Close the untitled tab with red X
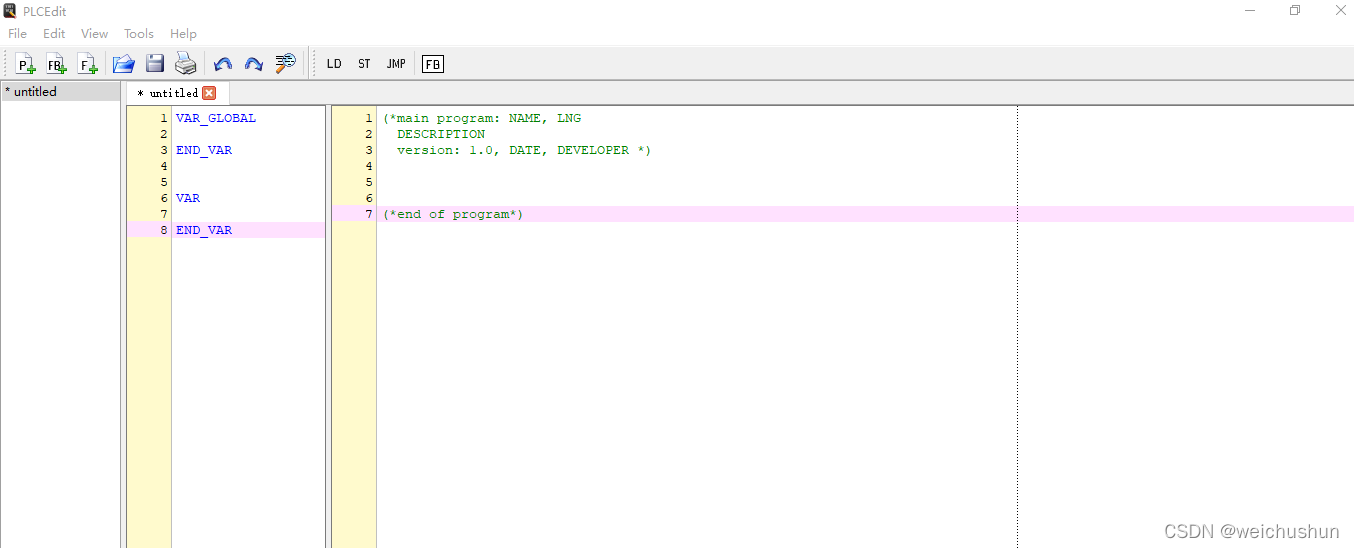 209,93
